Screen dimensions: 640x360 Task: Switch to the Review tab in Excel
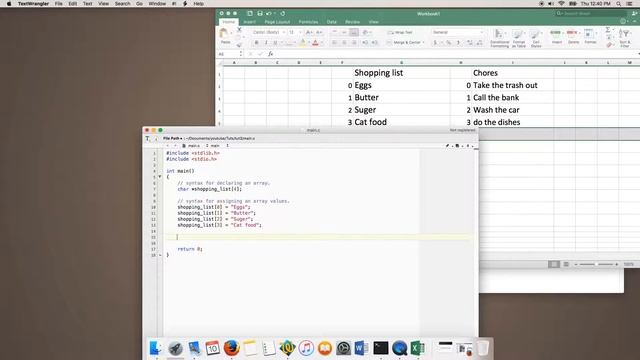[352, 22]
